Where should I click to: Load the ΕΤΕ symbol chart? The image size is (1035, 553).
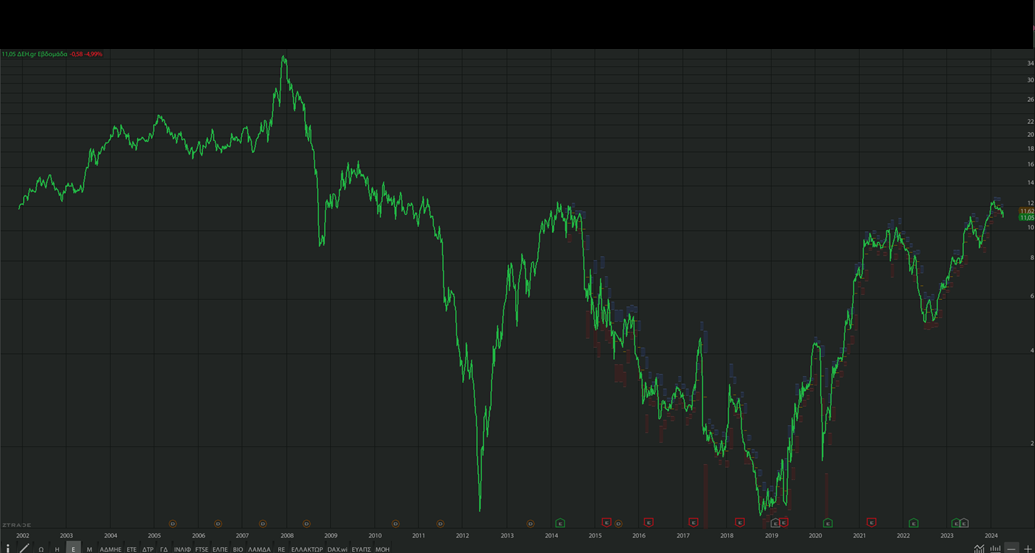pos(131,549)
